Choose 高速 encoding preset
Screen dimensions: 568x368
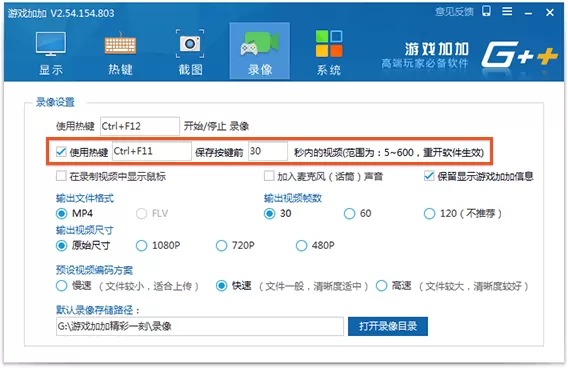(381, 286)
